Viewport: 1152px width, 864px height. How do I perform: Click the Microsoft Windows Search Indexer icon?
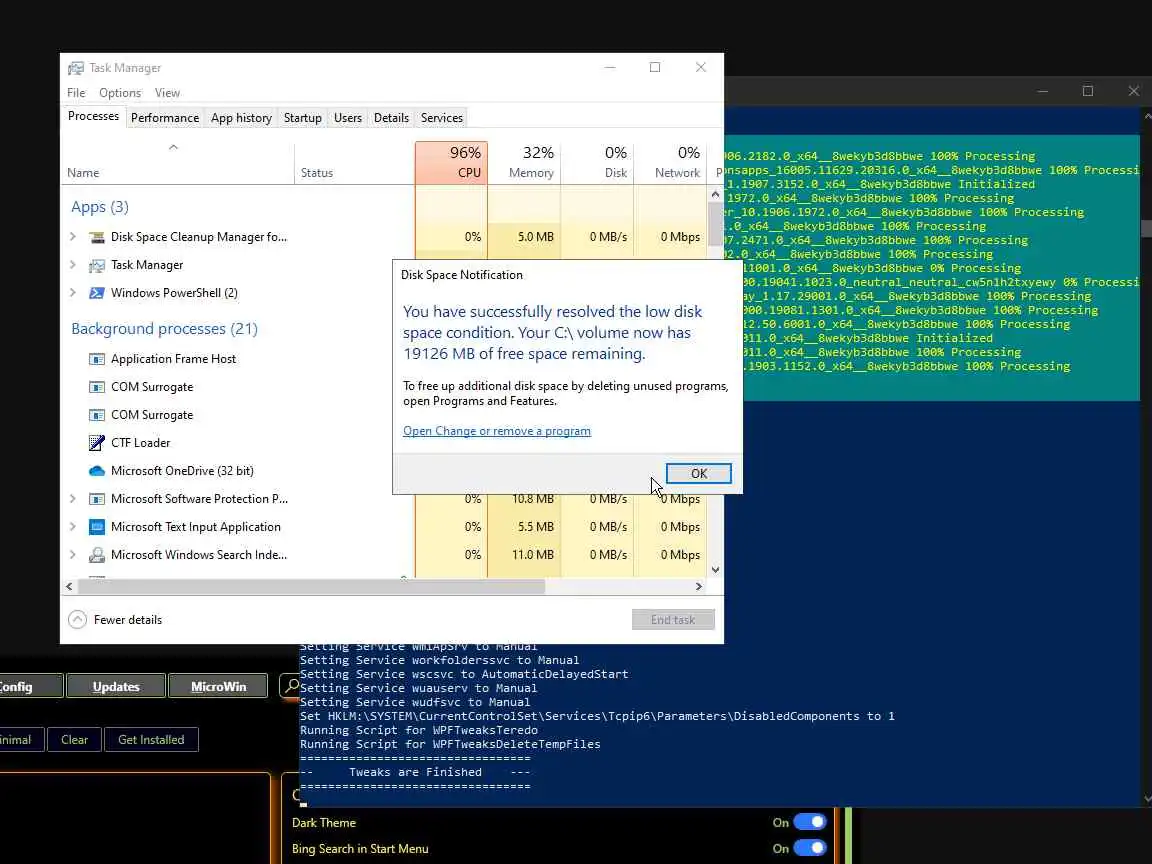pyautogui.click(x=96, y=555)
